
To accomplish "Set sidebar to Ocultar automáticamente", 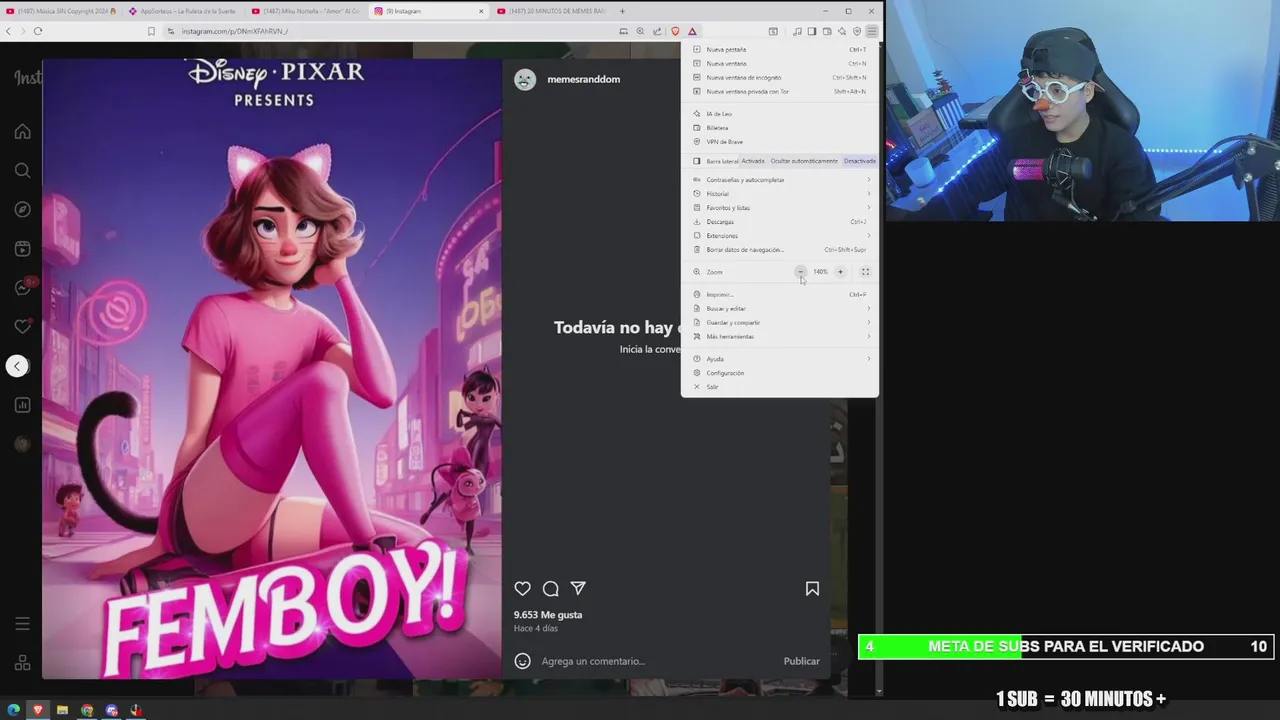I will click(804, 161).
